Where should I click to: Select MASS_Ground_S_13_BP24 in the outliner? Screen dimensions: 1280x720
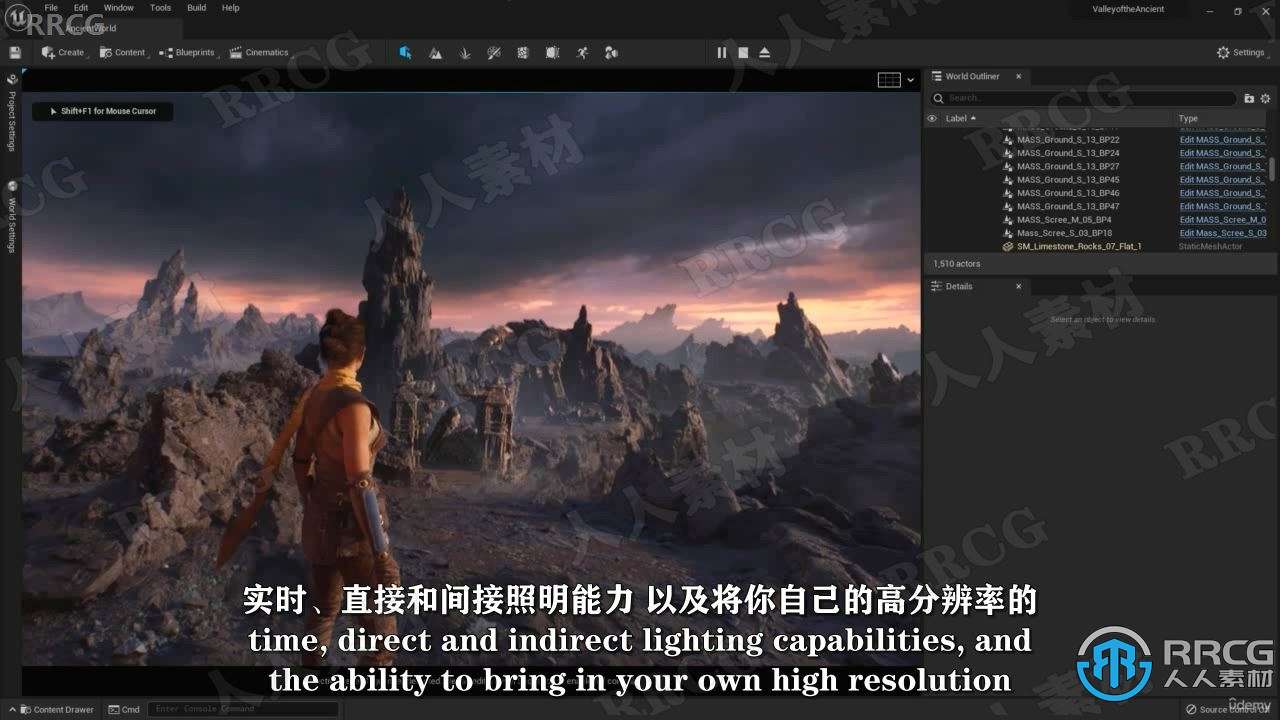(x=1068, y=153)
